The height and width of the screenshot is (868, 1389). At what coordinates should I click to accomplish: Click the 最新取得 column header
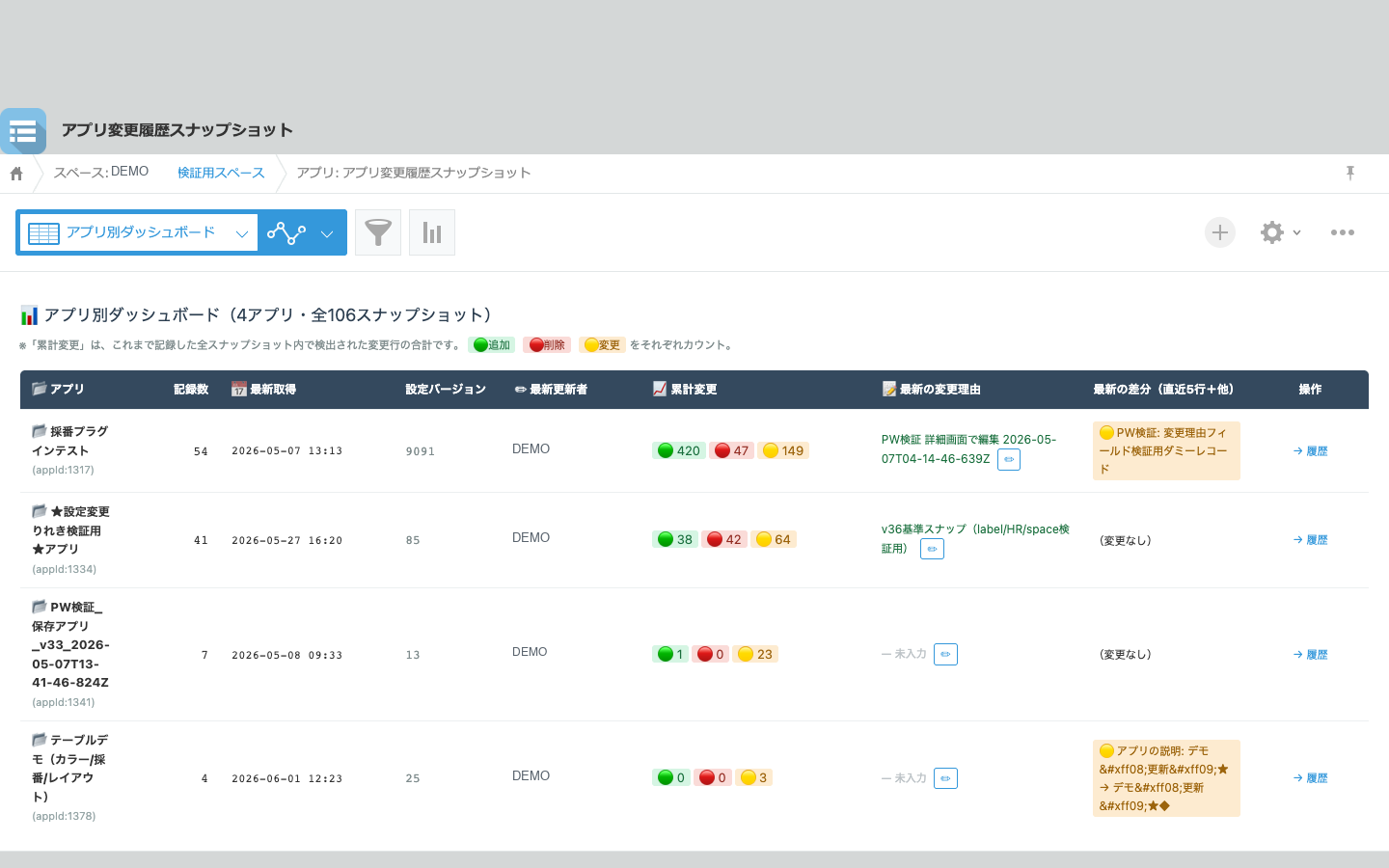[263, 390]
